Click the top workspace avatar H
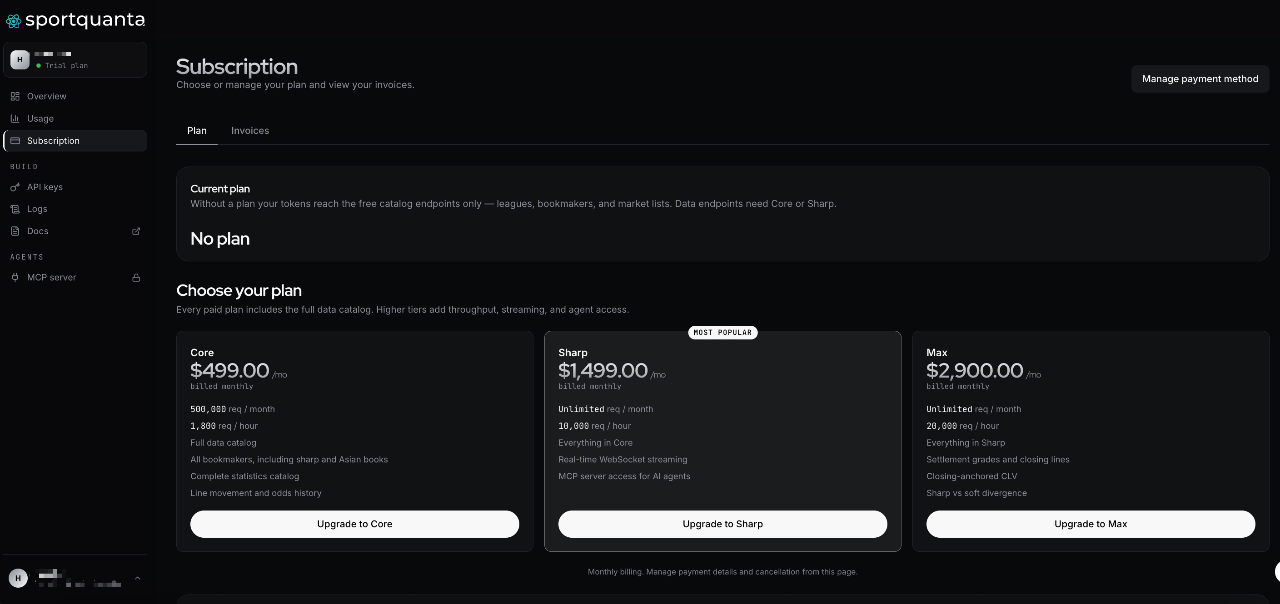The image size is (1280, 604). (19, 60)
